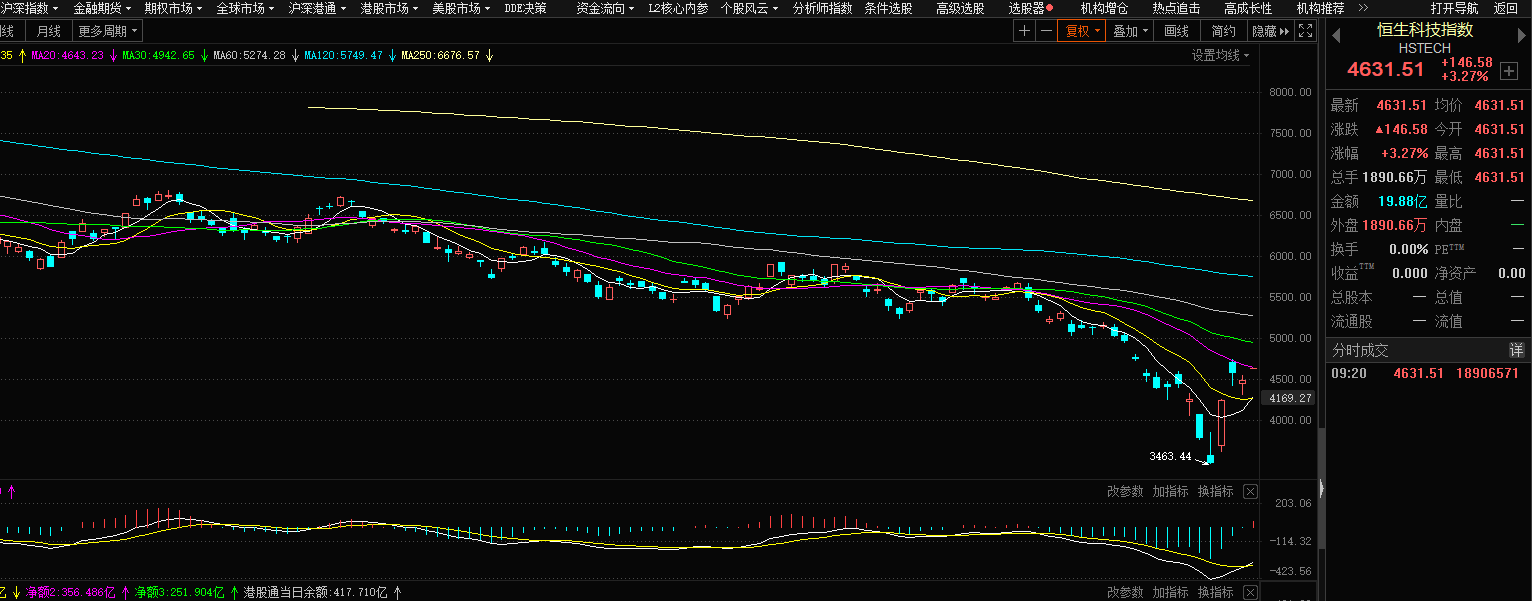Screen dimensions: 1532x601
Task: Open 美股市场 menu
Action: pyautogui.click(x=461, y=8)
